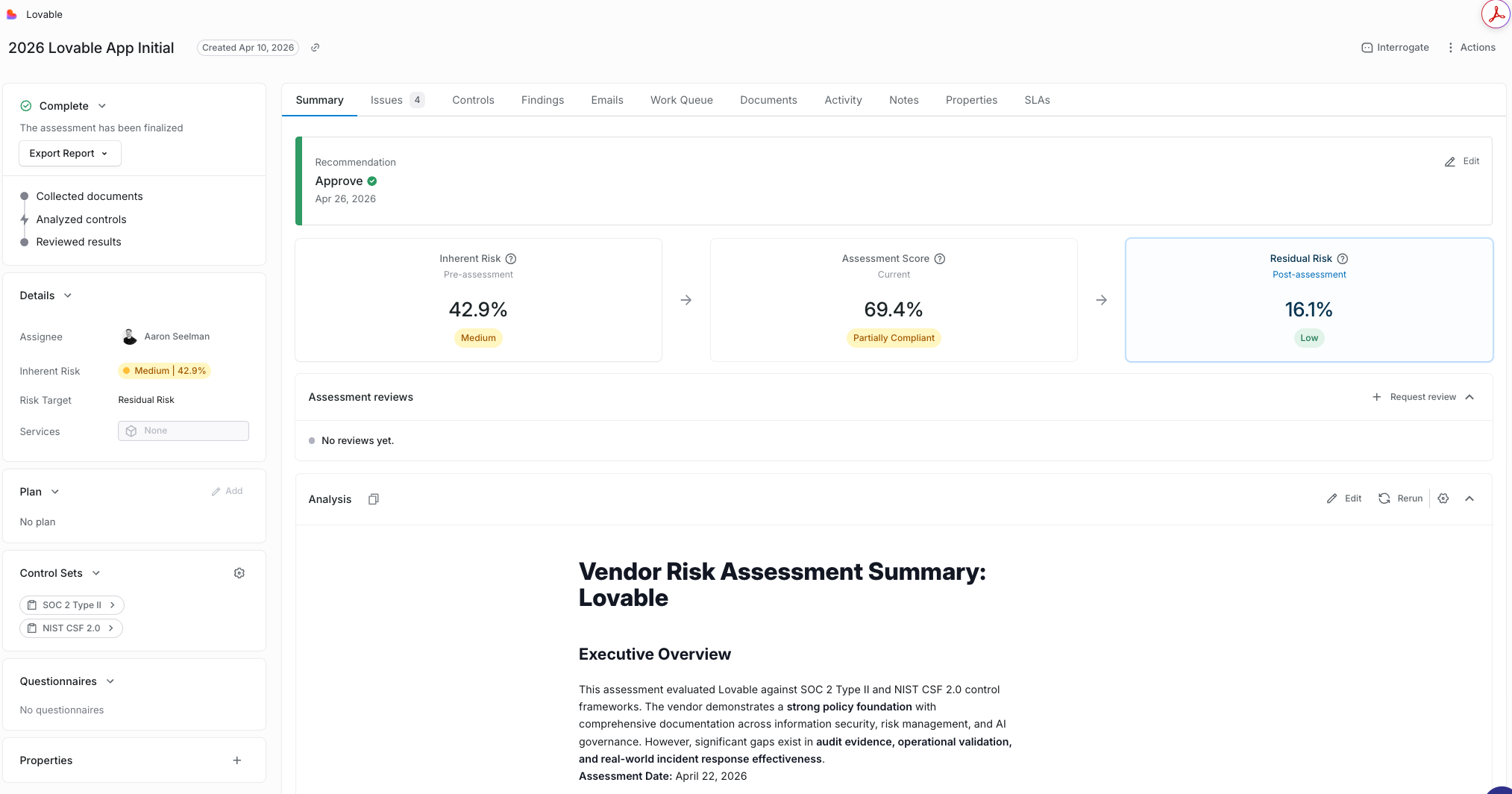Collapse the Questionnaires section
Viewport: 1512px width, 794px height.
(x=110, y=681)
